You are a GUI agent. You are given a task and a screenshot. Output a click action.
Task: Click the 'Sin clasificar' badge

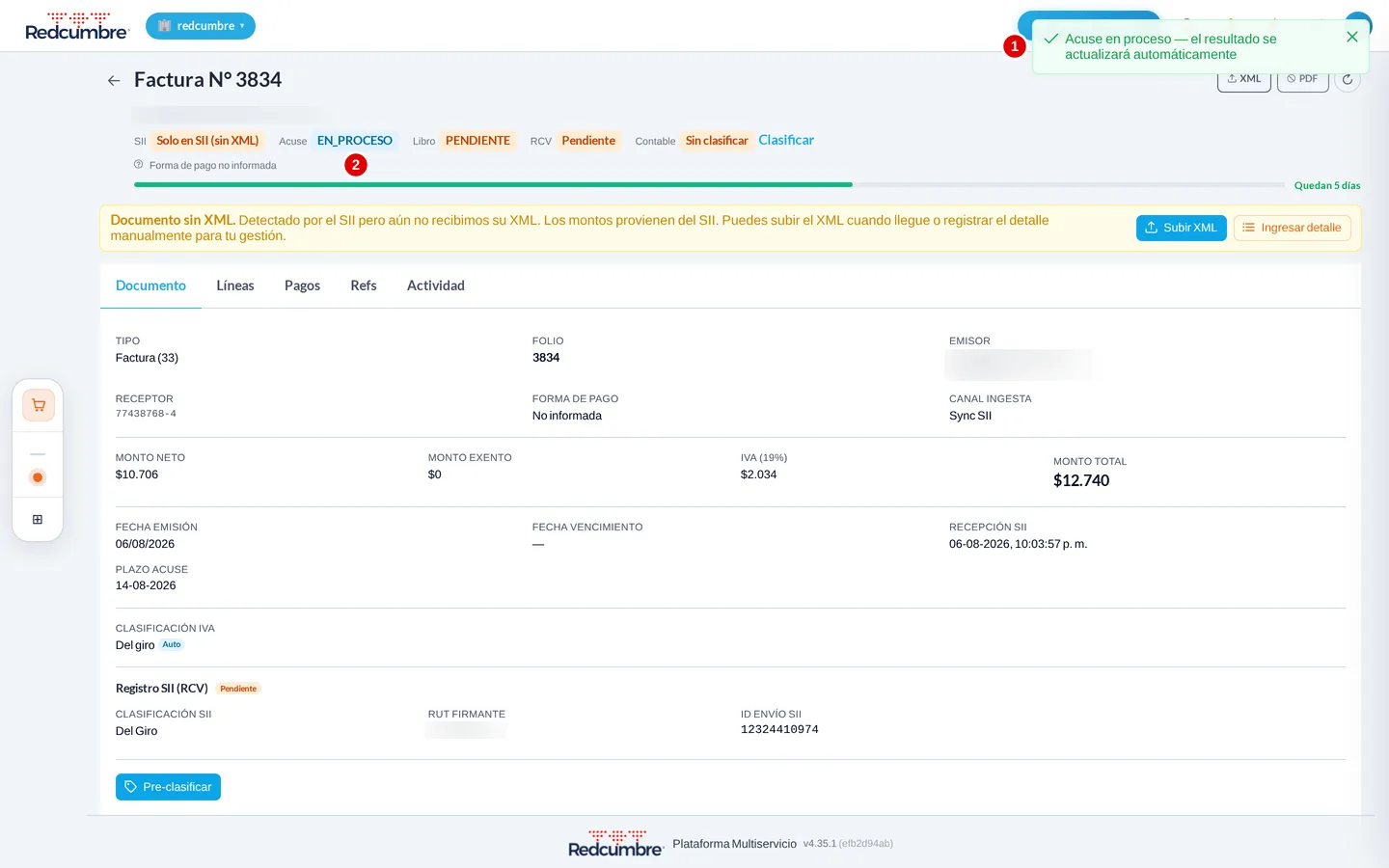717,141
